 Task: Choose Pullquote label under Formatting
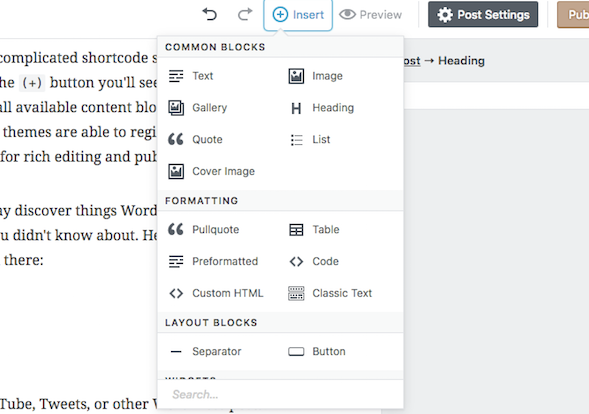click(216, 230)
